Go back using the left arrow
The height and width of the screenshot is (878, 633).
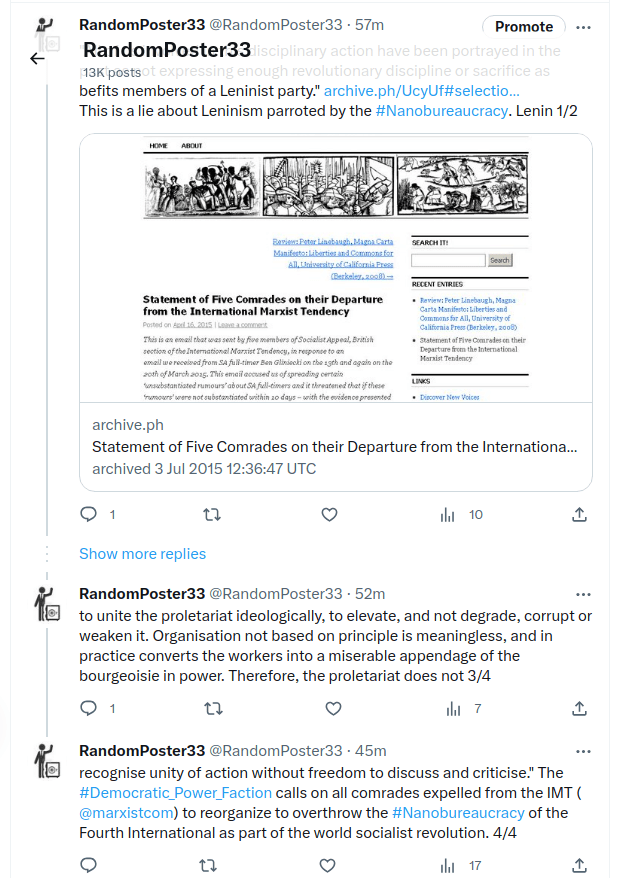click(38, 59)
